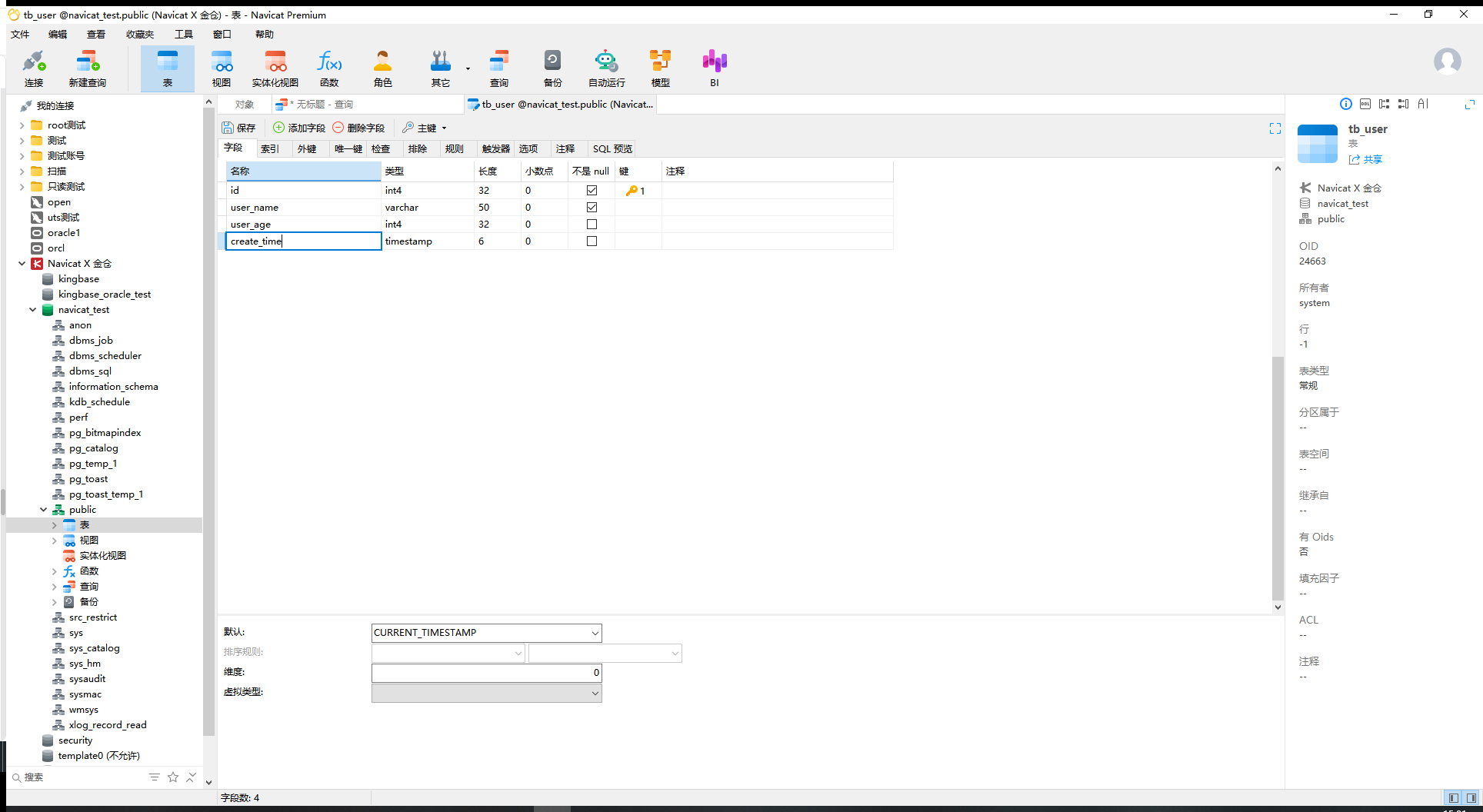
Task: Switch to the 索引 indexes tab
Action: (x=270, y=149)
